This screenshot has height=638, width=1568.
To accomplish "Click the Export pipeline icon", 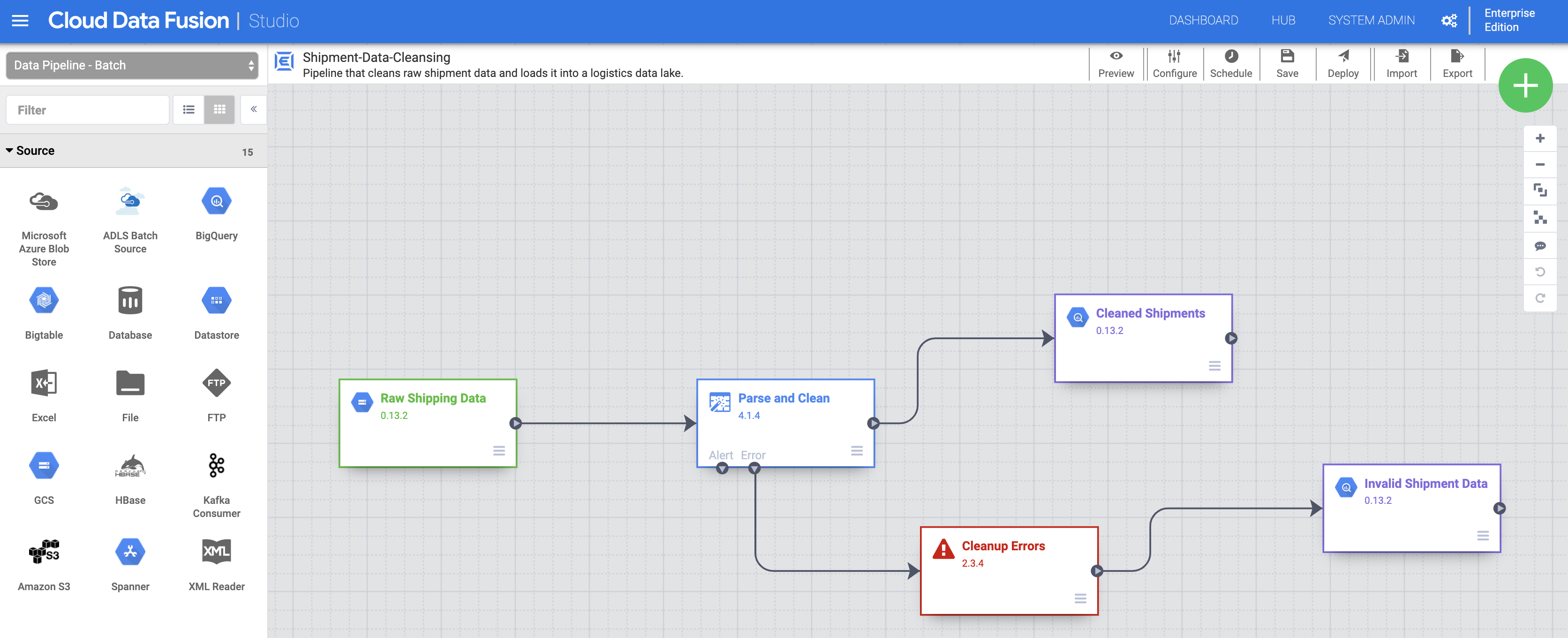I will [x=1456, y=57].
